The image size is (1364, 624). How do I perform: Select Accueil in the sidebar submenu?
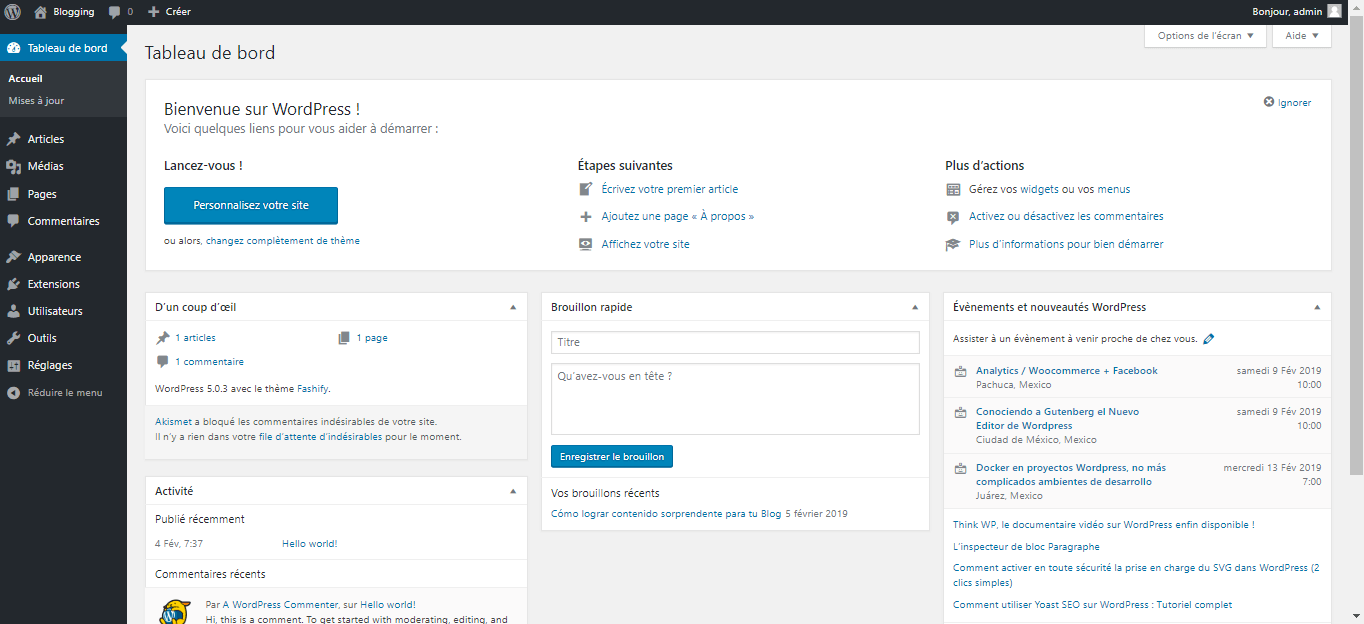click(25, 78)
